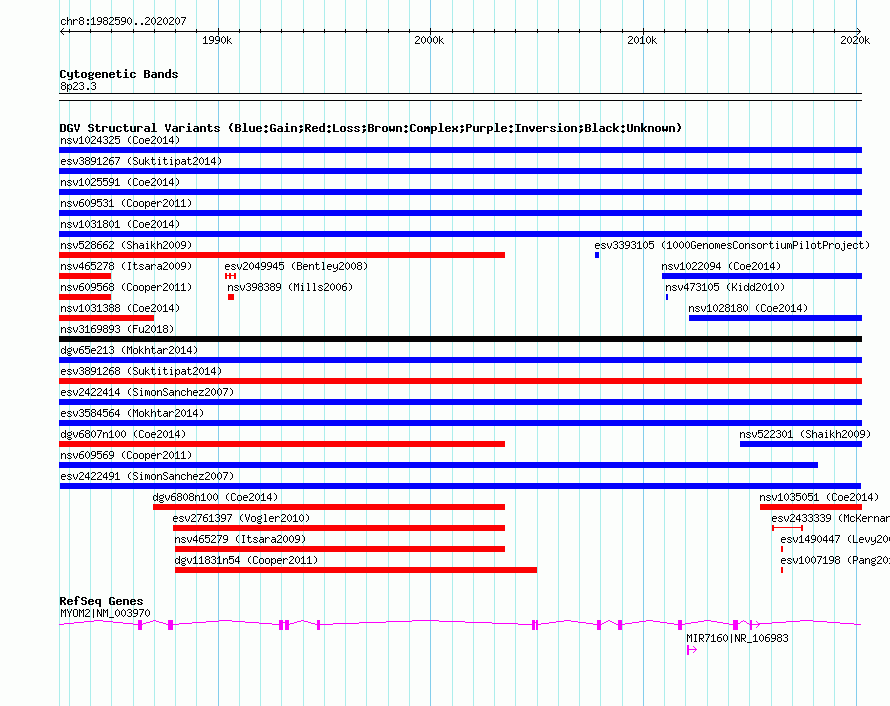
Task: Open esv2422414 (SimonSanchez2007) variant
Action: click(x=147, y=392)
